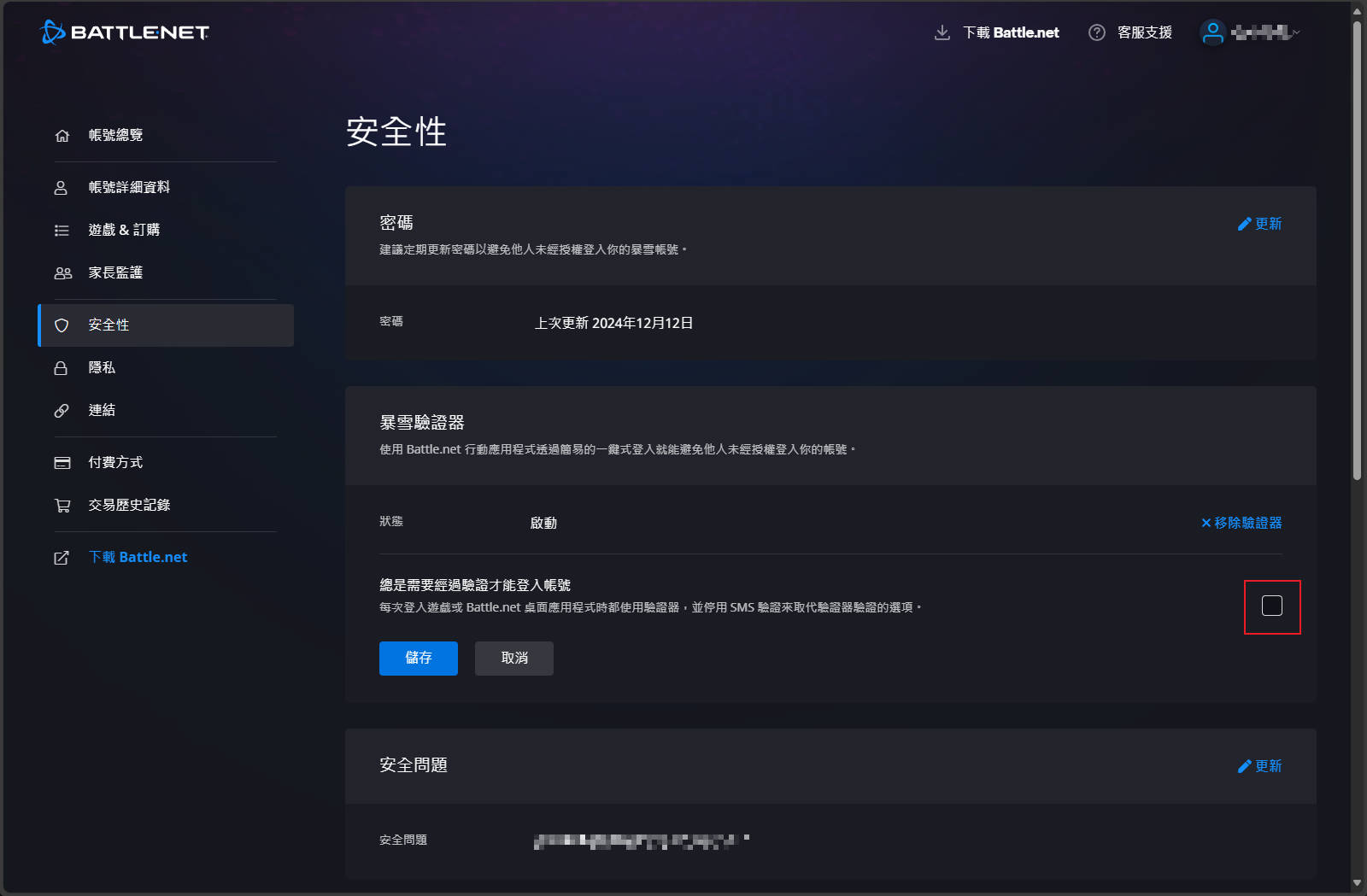Screen dimensions: 1367x896
Task: Click the 安全性 page heading
Action: click(x=396, y=132)
